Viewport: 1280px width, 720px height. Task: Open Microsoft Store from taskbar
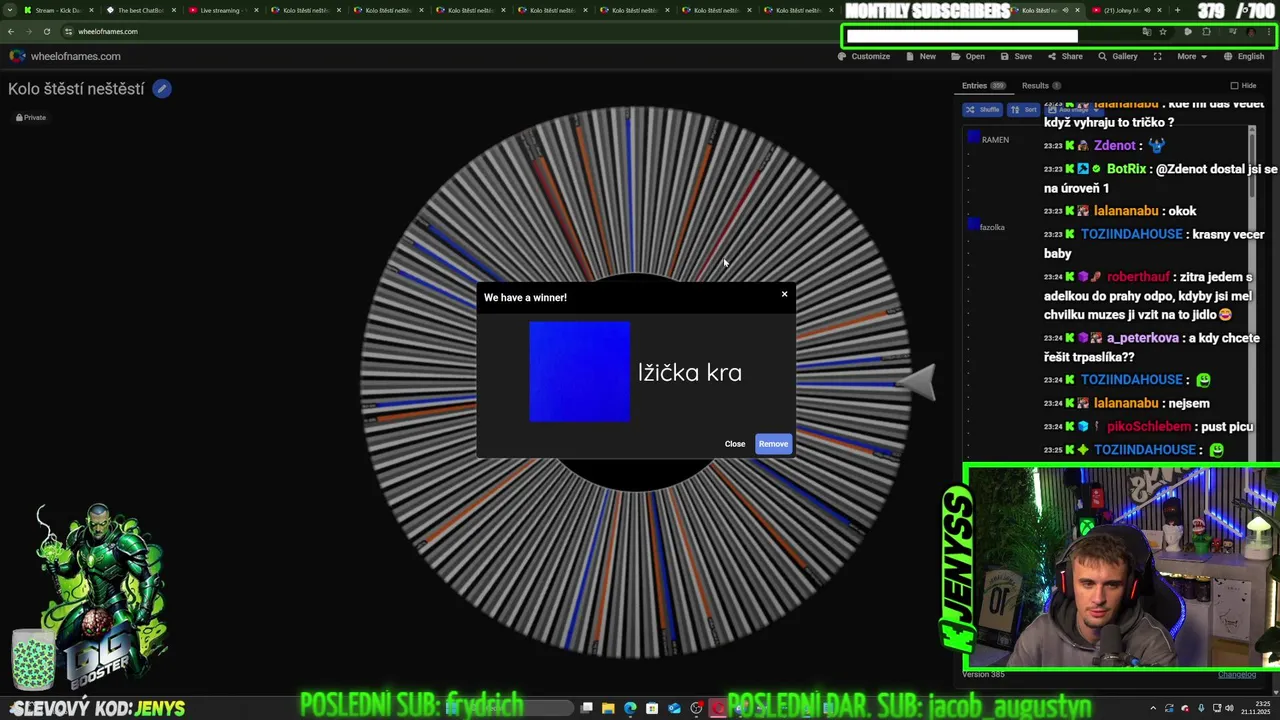(x=652, y=709)
